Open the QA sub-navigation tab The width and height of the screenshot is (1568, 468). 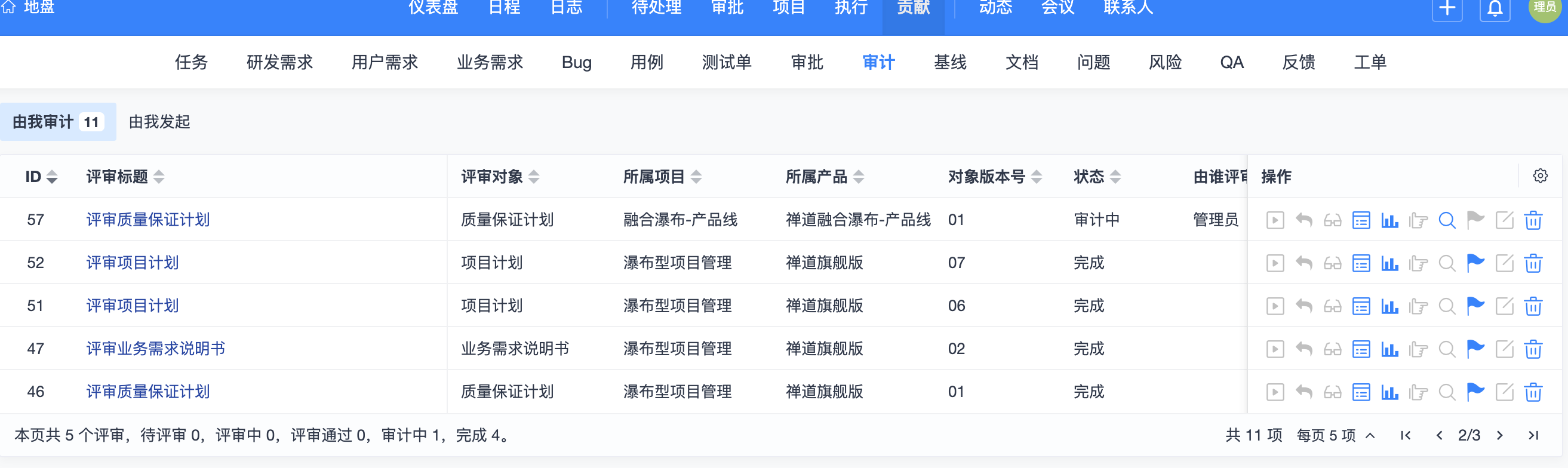pyautogui.click(x=1231, y=62)
